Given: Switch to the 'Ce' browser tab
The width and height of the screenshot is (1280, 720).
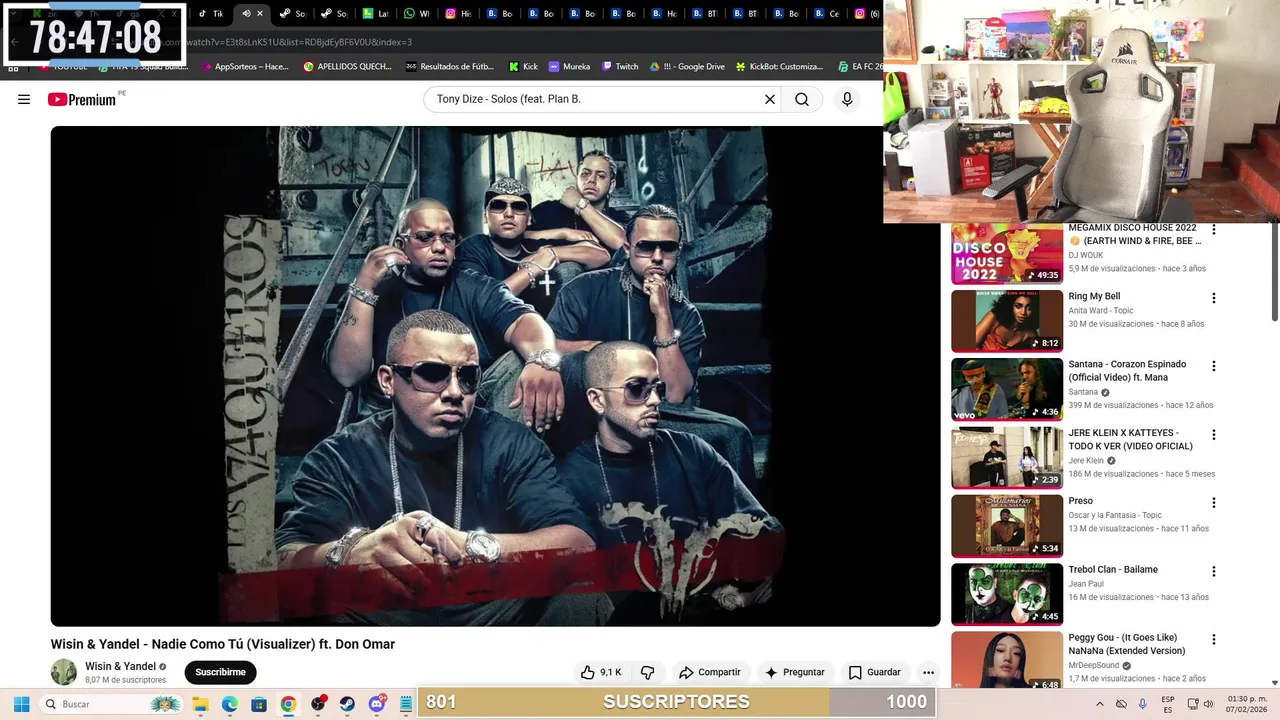Looking at the screenshot, I should (x=827, y=13).
